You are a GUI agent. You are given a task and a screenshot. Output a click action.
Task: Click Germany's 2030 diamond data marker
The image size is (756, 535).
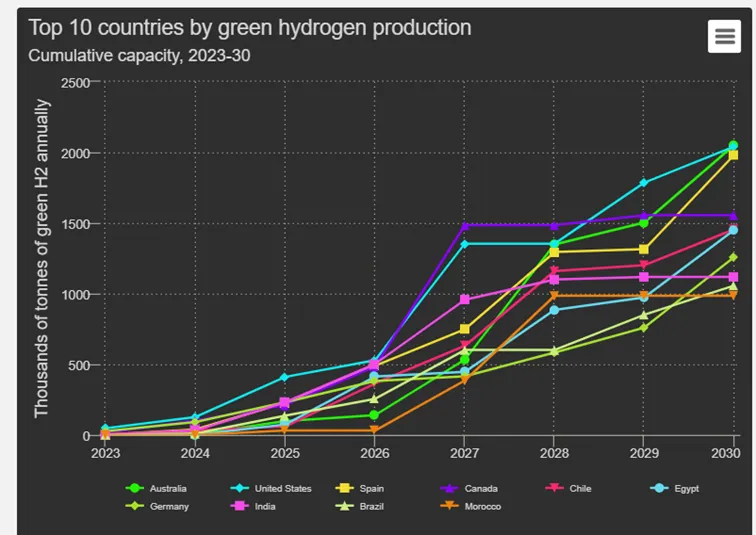(733, 257)
